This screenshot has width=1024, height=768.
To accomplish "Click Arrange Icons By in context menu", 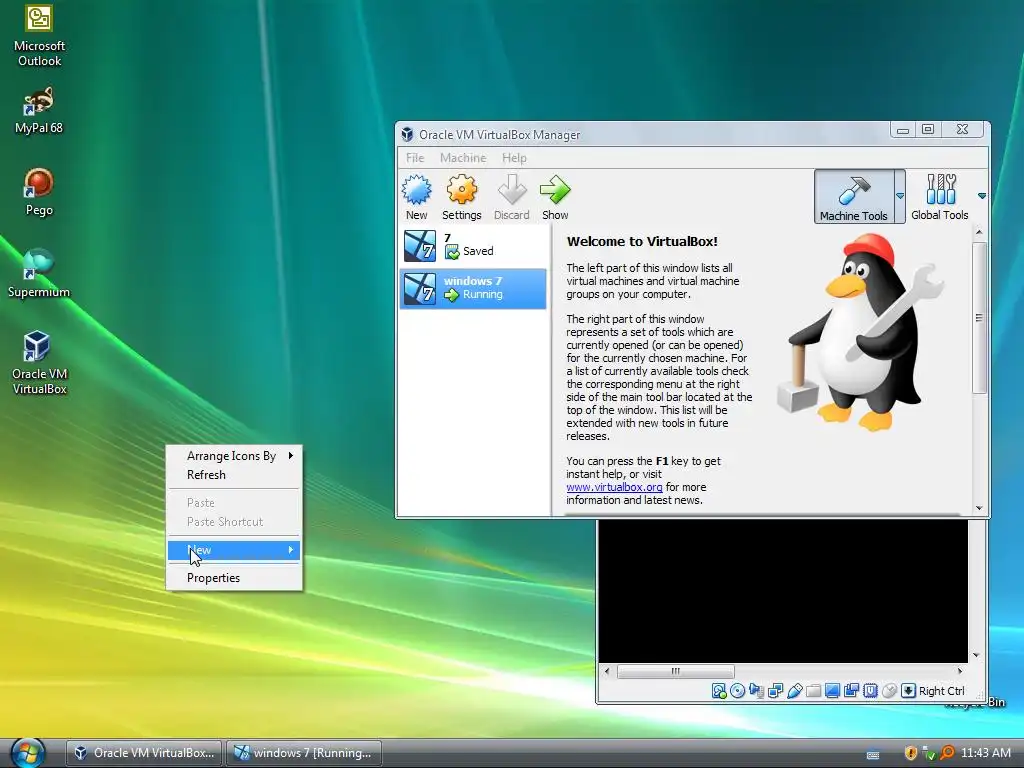I will (234, 456).
